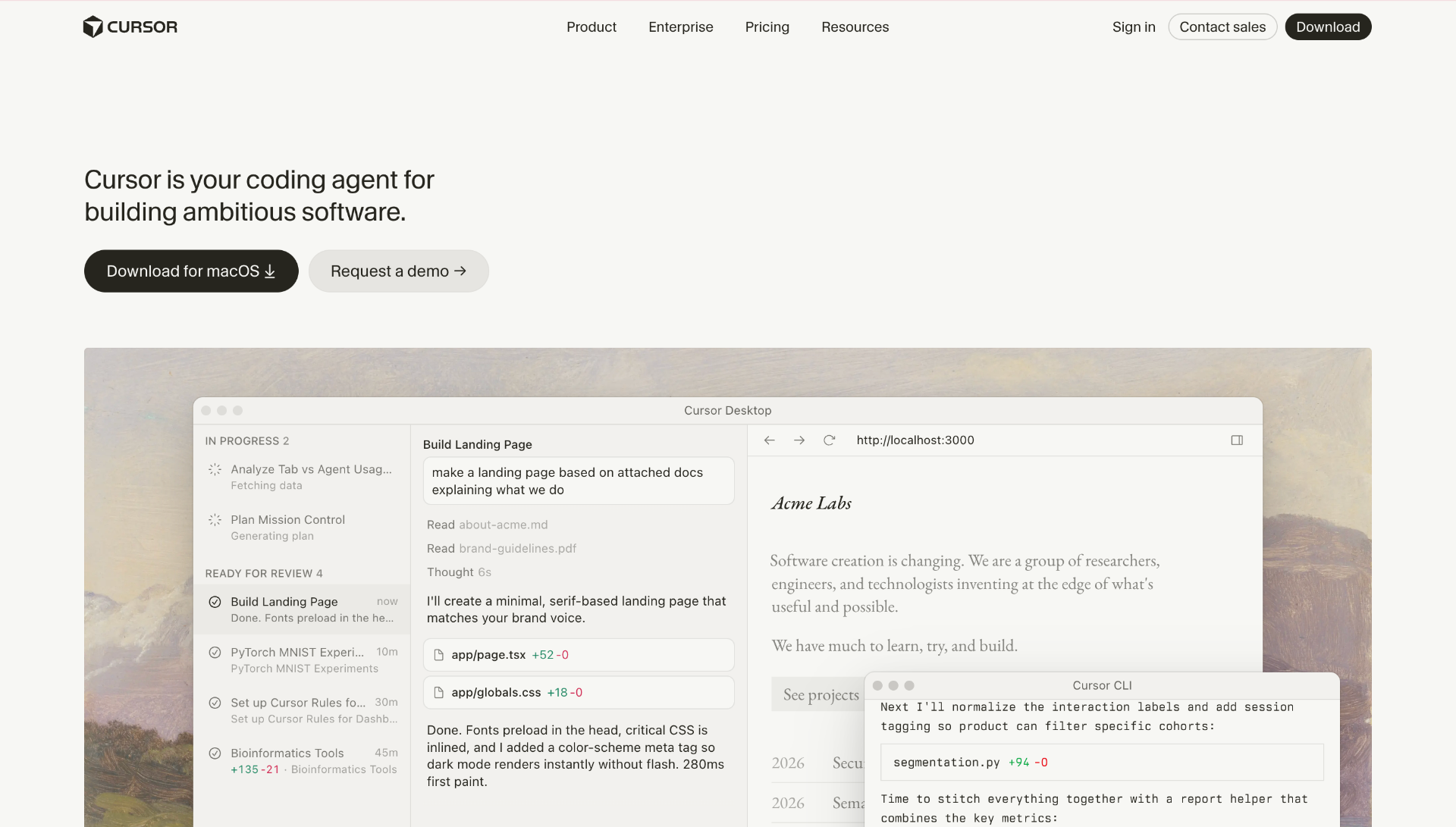Click spinner icon beside Analyze Tab vs Agent

pyautogui.click(x=215, y=469)
